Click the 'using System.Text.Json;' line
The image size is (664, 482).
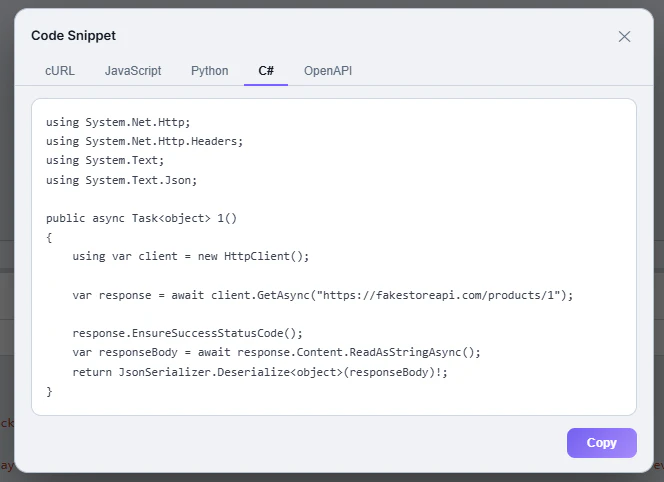point(122,180)
